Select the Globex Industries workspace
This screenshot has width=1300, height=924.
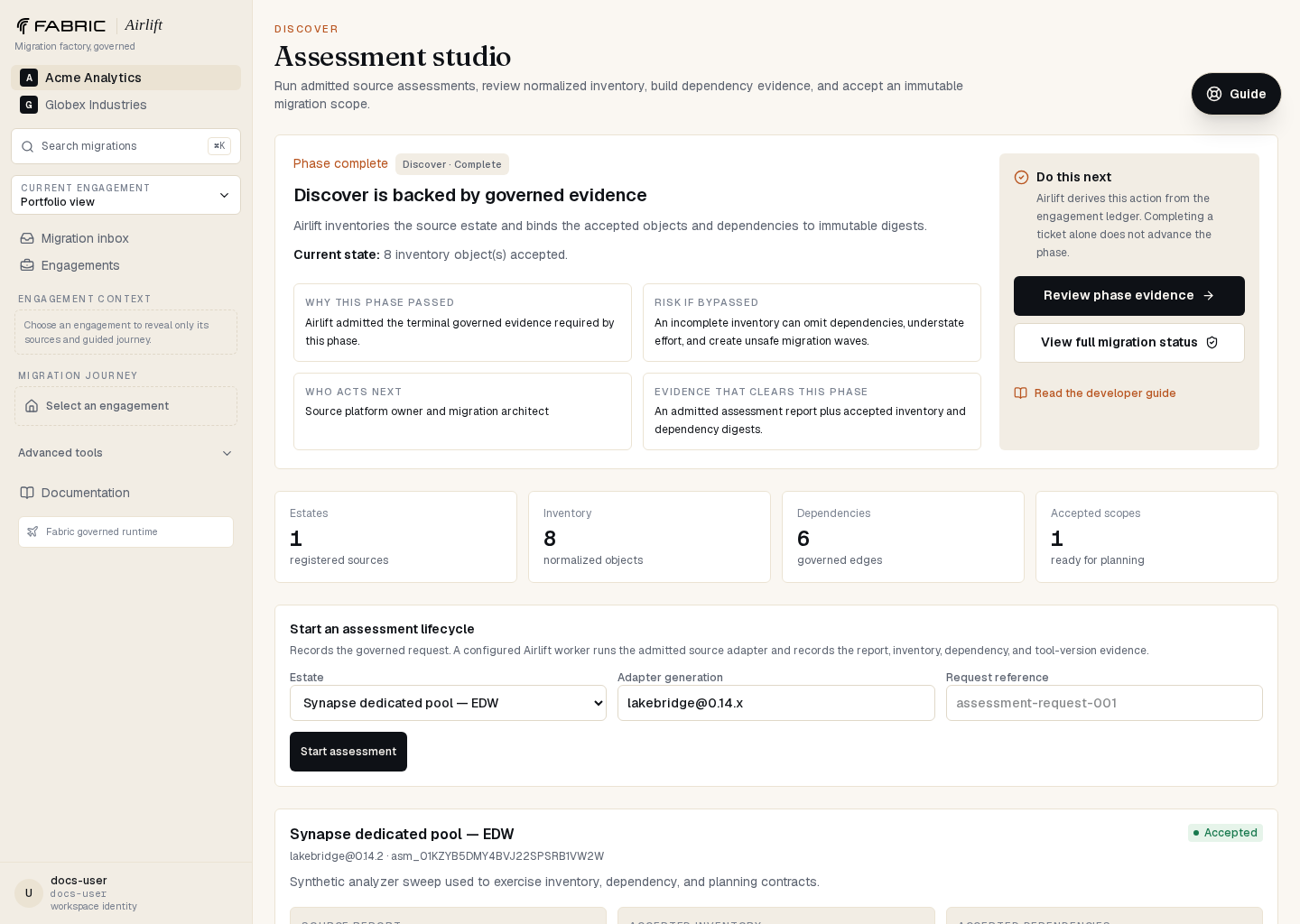click(x=125, y=105)
